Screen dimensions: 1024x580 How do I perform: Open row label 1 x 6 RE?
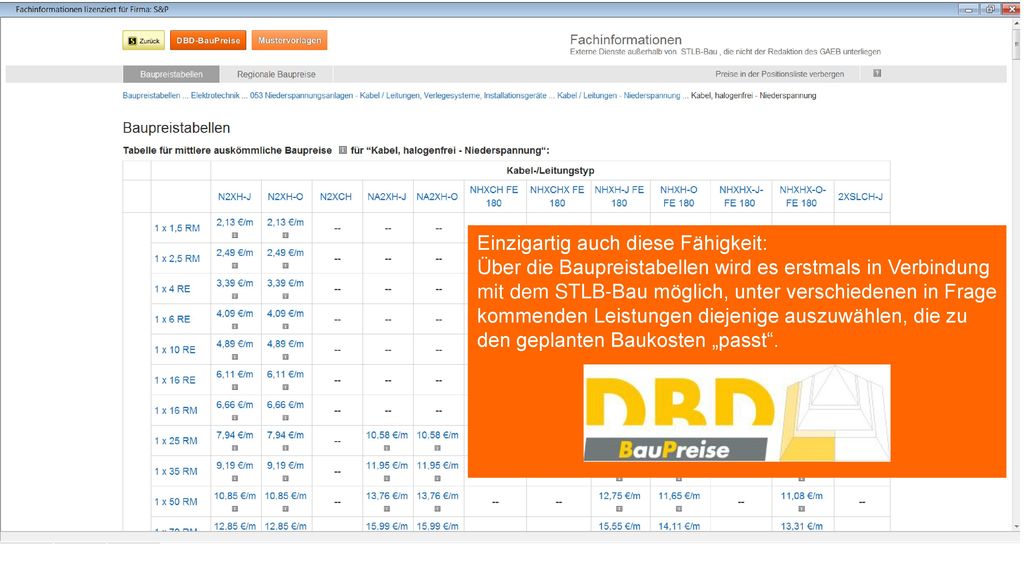pyautogui.click(x=172, y=319)
